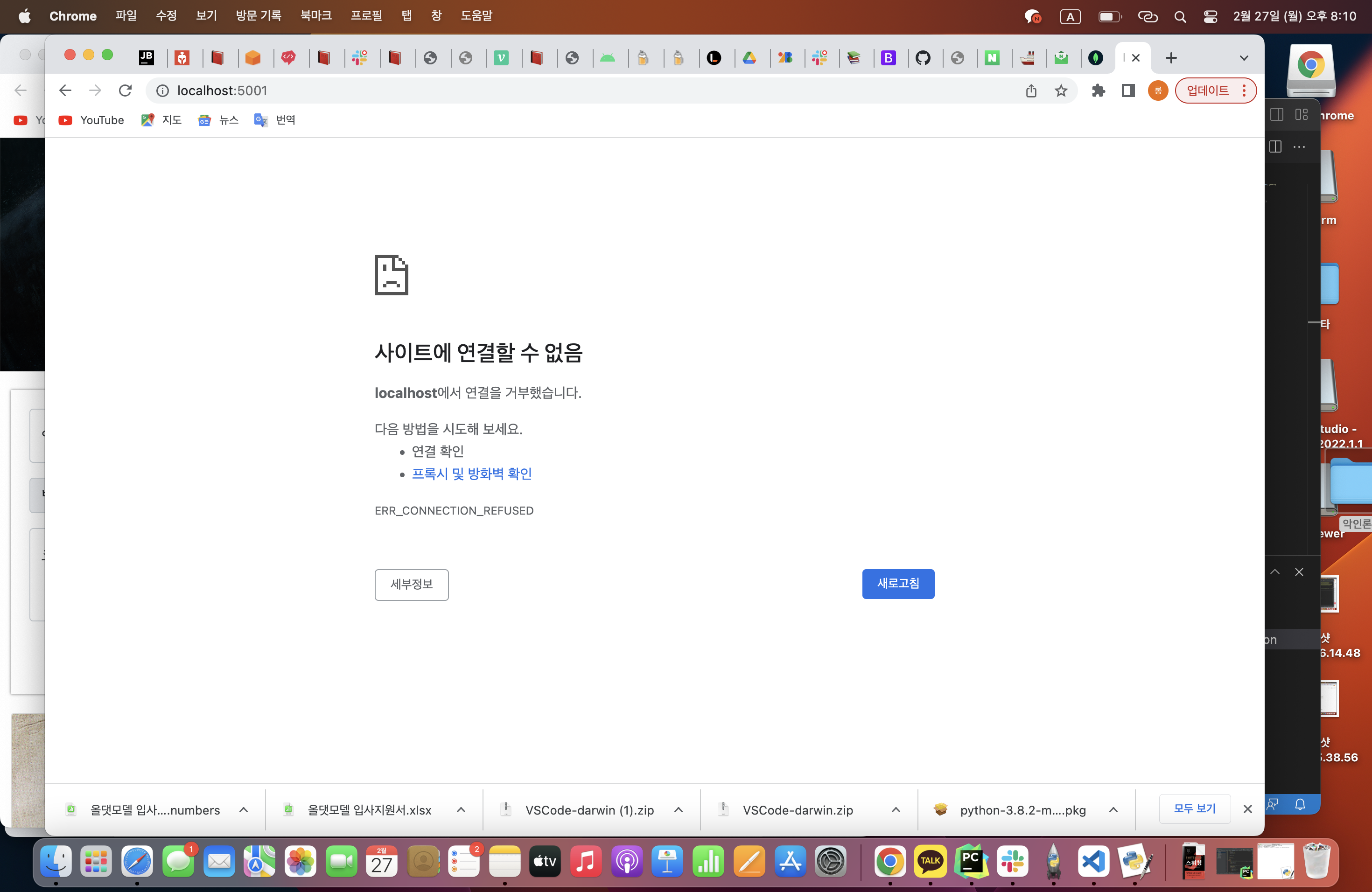Screen dimensions: 1372x892
Task: Expand options for 올댓모델 입사지원서.xlsx download
Action: [x=461, y=809]
